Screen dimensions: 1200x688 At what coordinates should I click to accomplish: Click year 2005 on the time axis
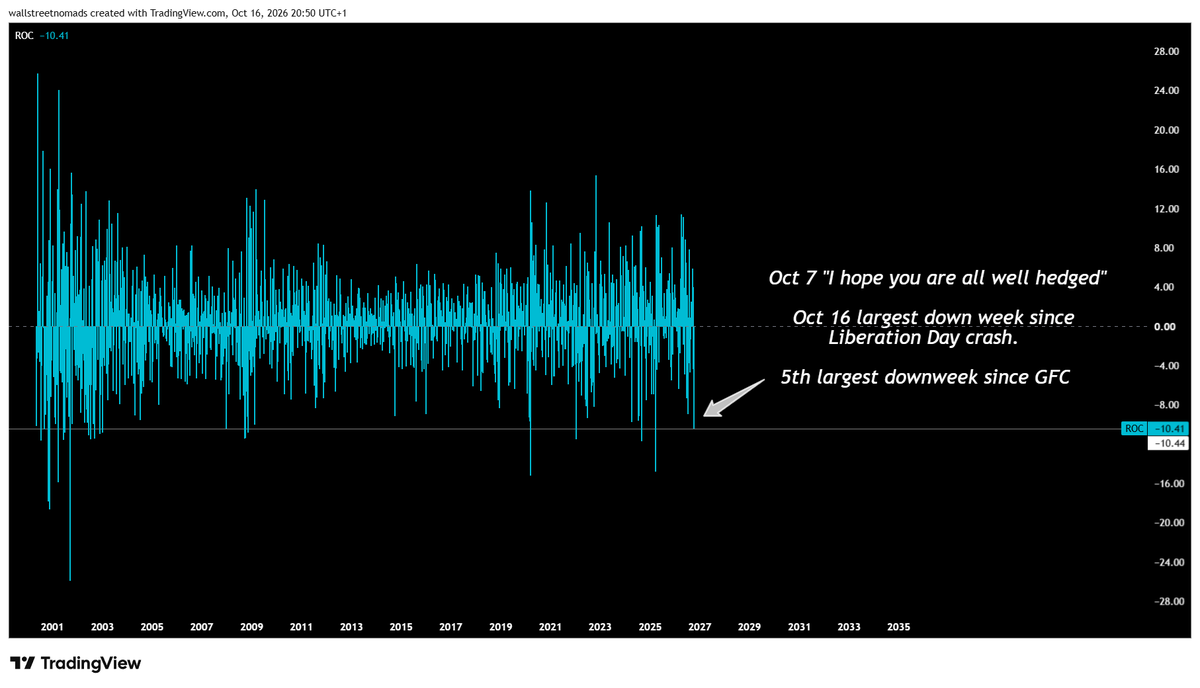(152, 627)
